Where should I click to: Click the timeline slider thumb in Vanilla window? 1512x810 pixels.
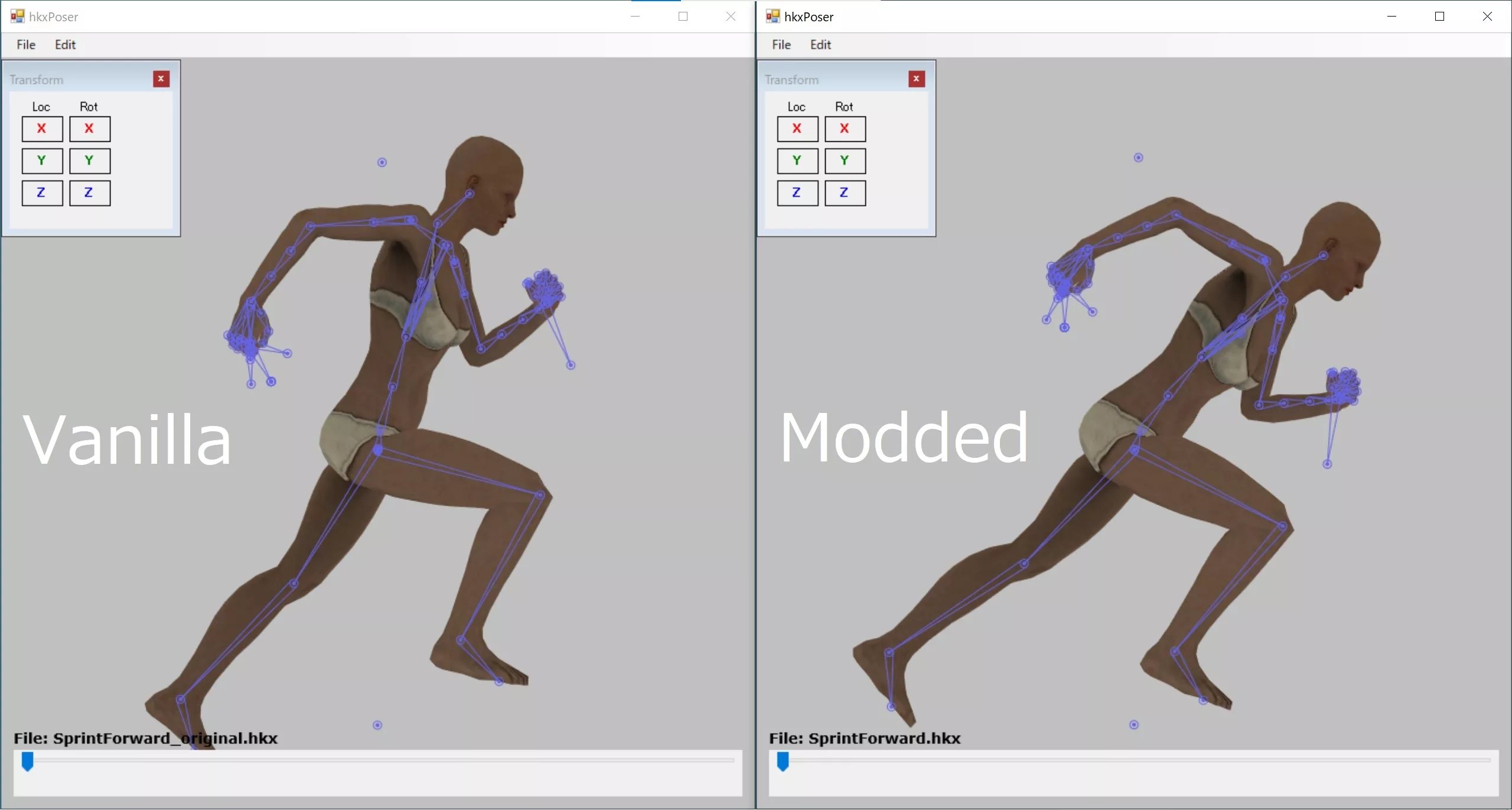click(x=27, y=762)
